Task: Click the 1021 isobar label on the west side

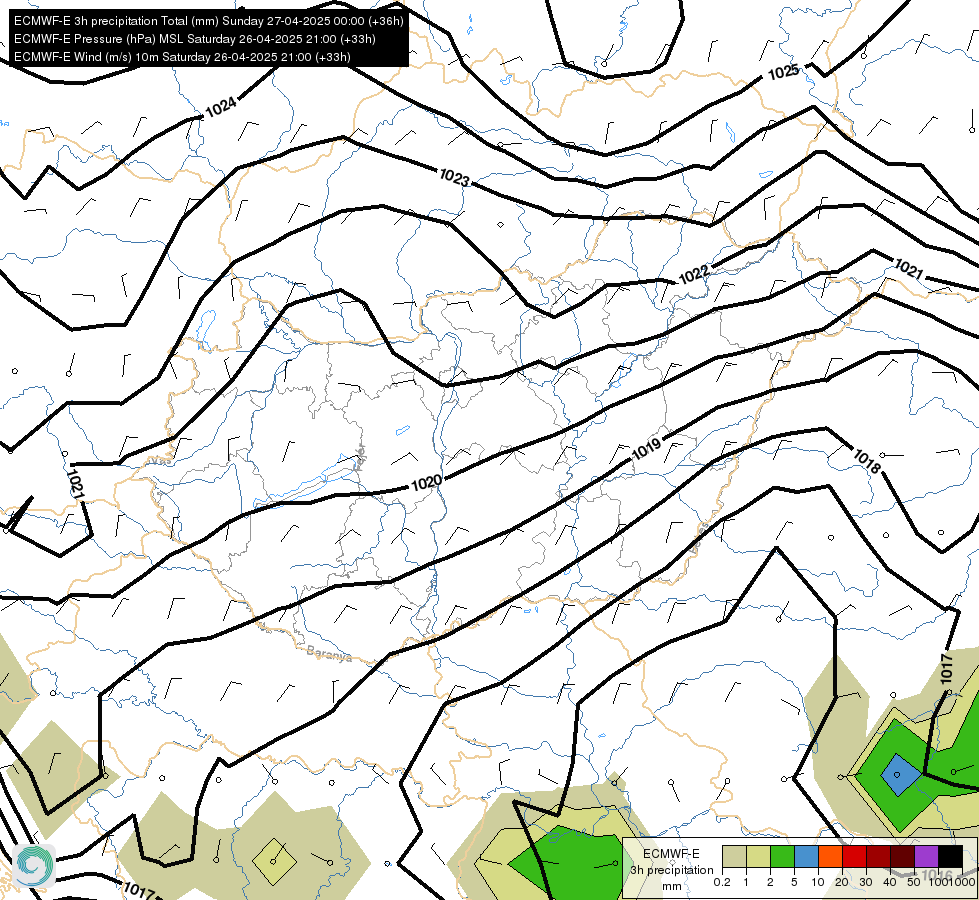Action: point(75,484)
